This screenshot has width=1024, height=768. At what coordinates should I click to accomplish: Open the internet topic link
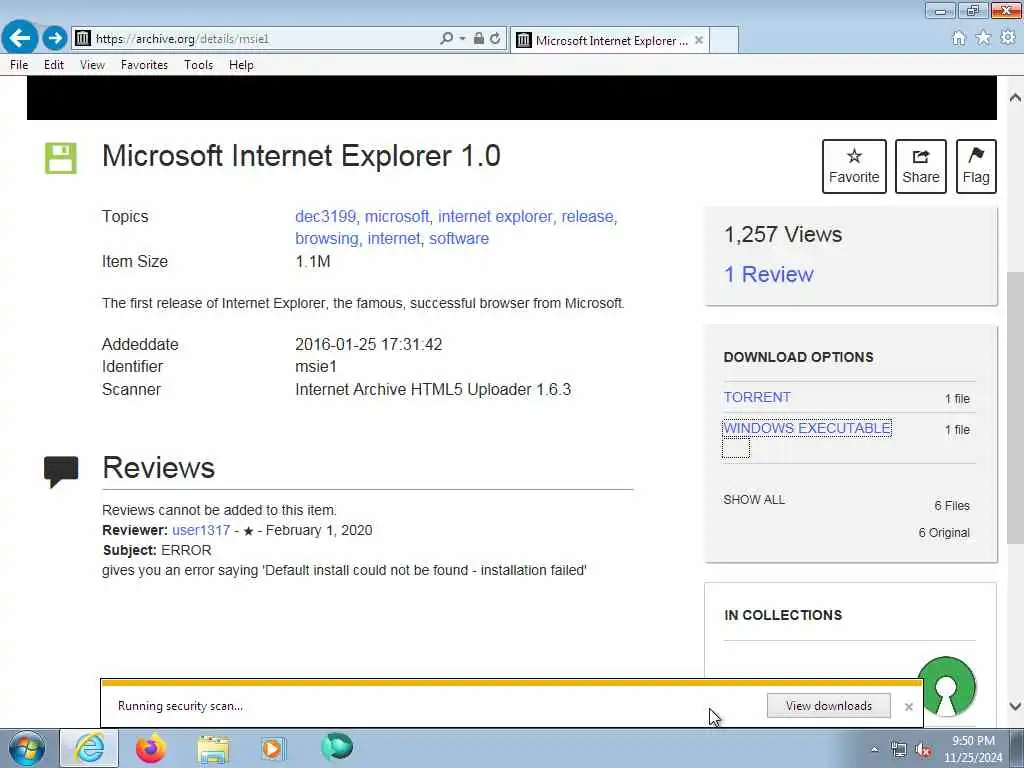[394, 238]
